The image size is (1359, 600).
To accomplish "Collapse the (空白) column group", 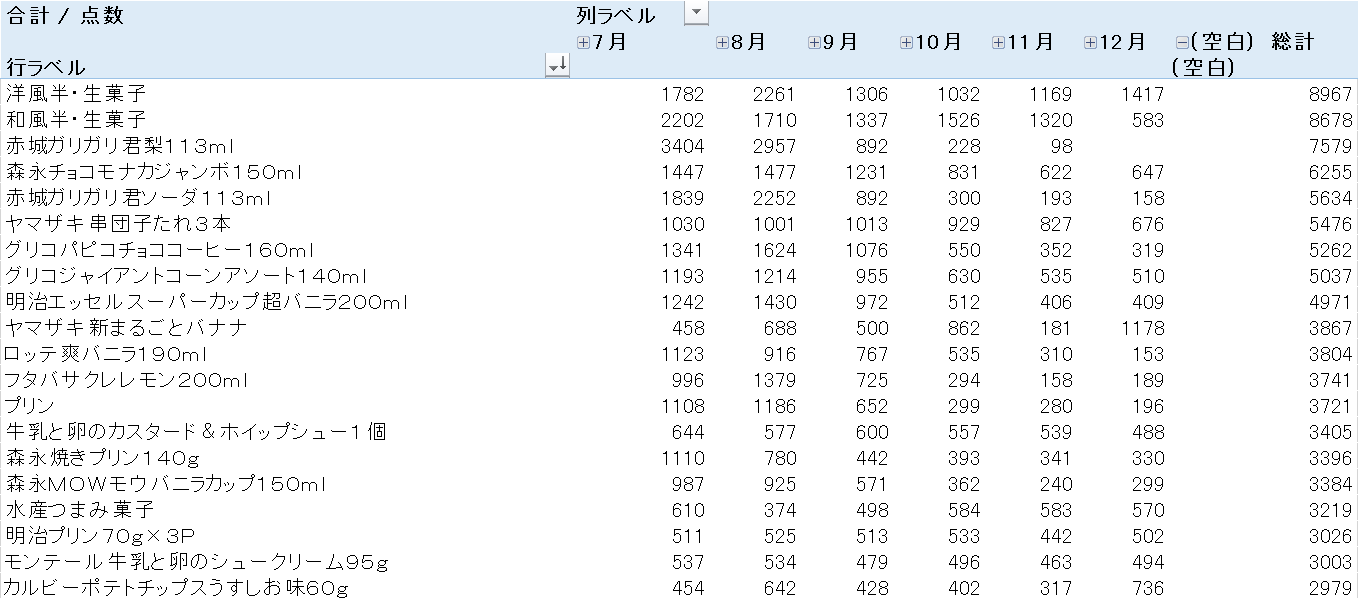I will (1182, 42).
